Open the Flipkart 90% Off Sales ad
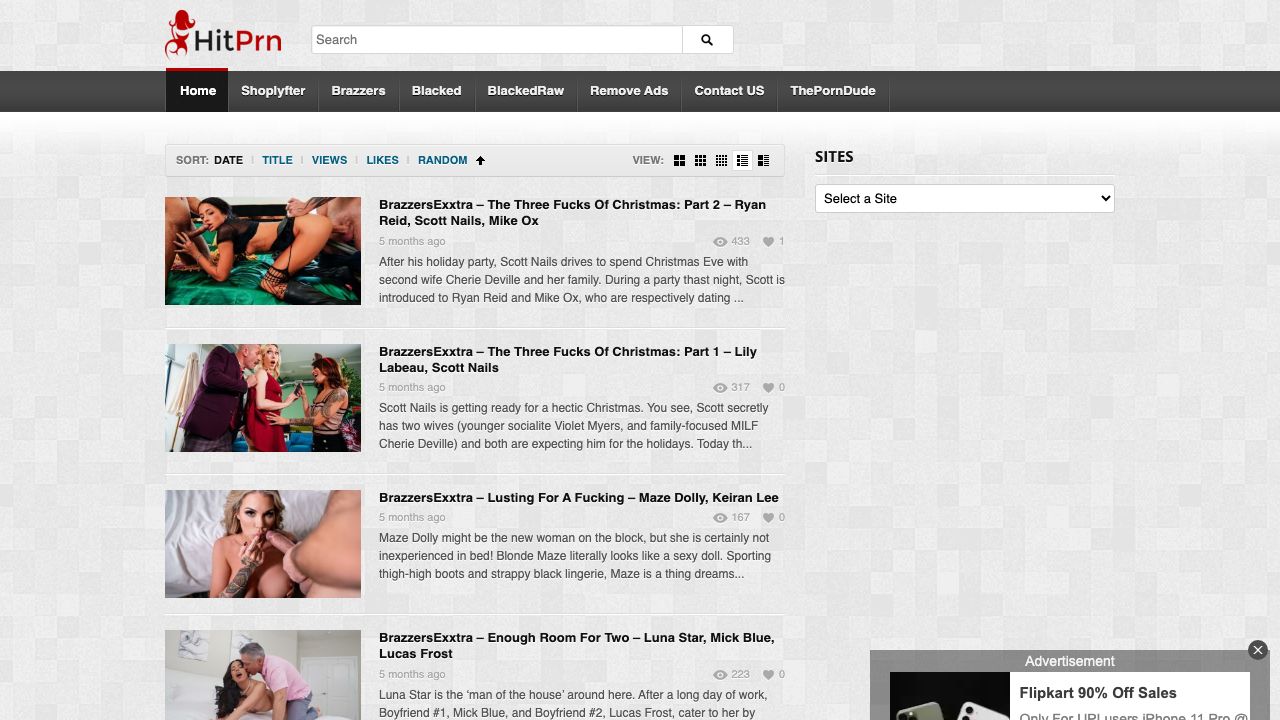Image resolution: width=1280 pixels, height=720 pixels. (x=1098, y=693)
